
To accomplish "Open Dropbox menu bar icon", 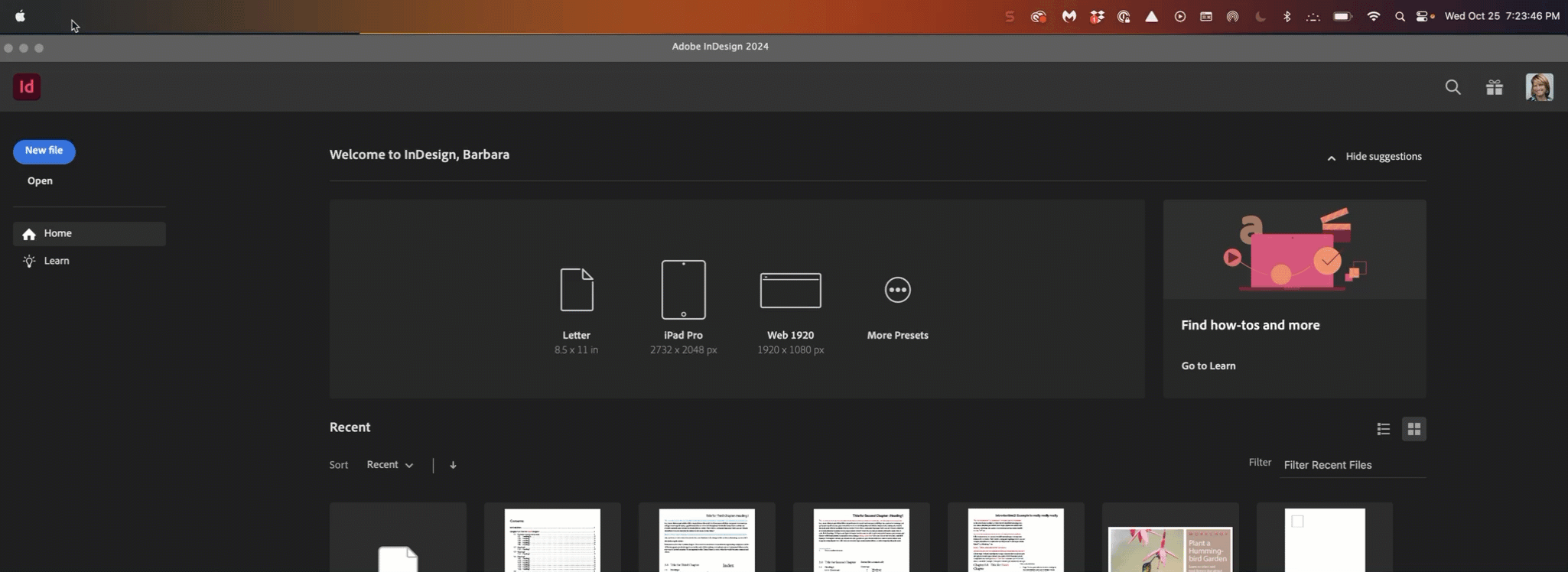I will pyautogui.click(x=1097, y=16).
